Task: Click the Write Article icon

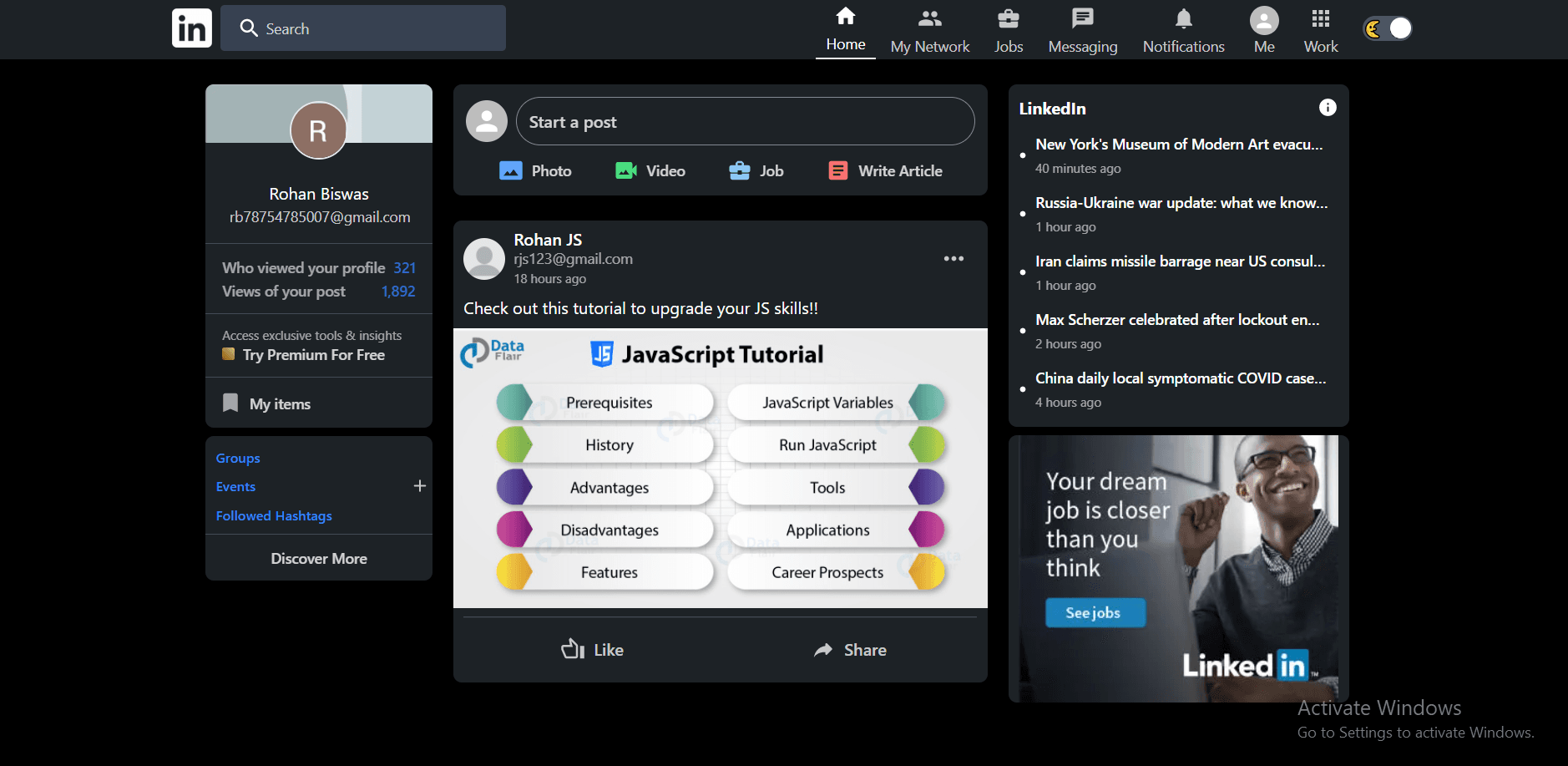Action: point(838,170)
